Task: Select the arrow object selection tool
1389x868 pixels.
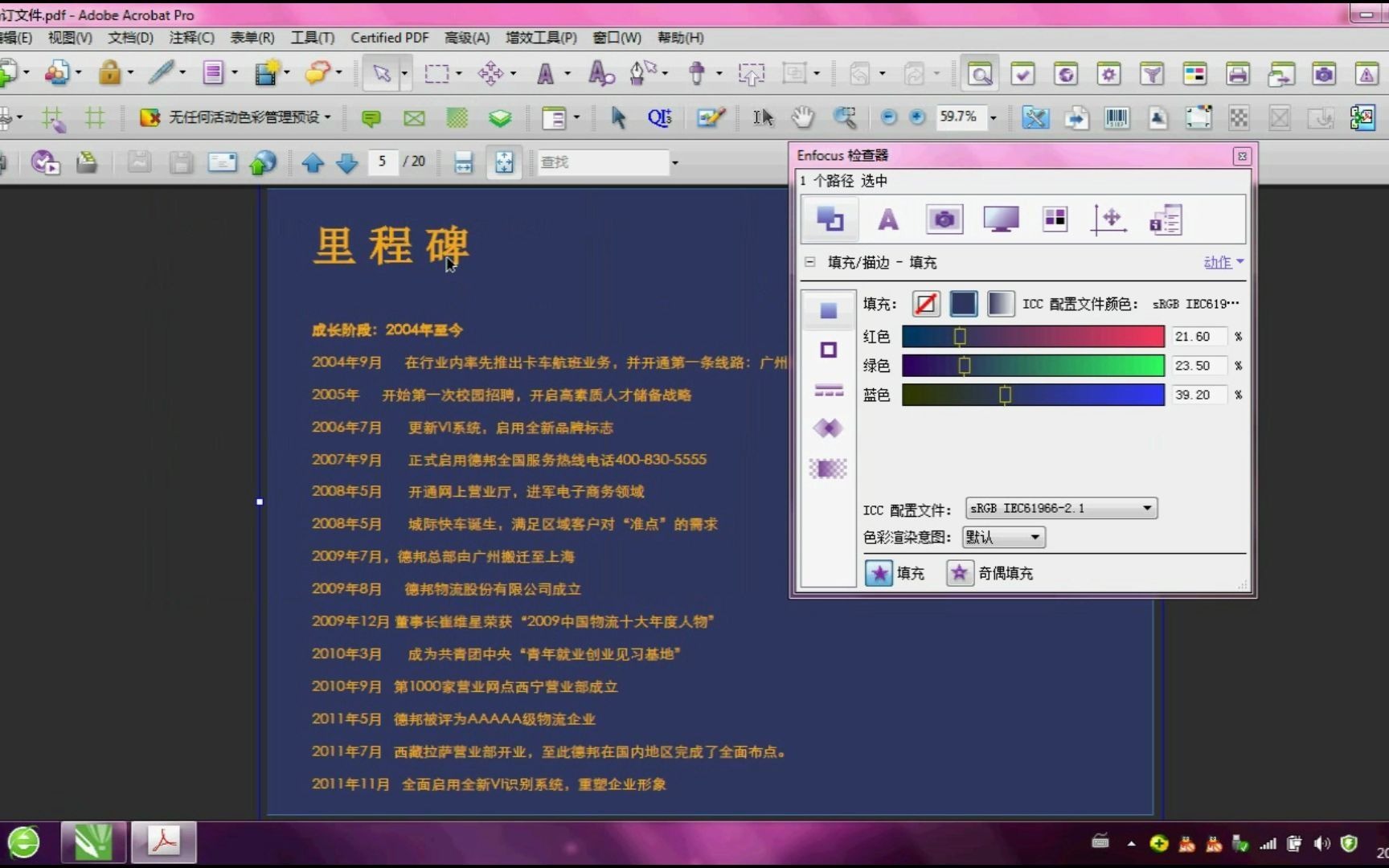Action: pyautogui.click(x=381, y=73)
